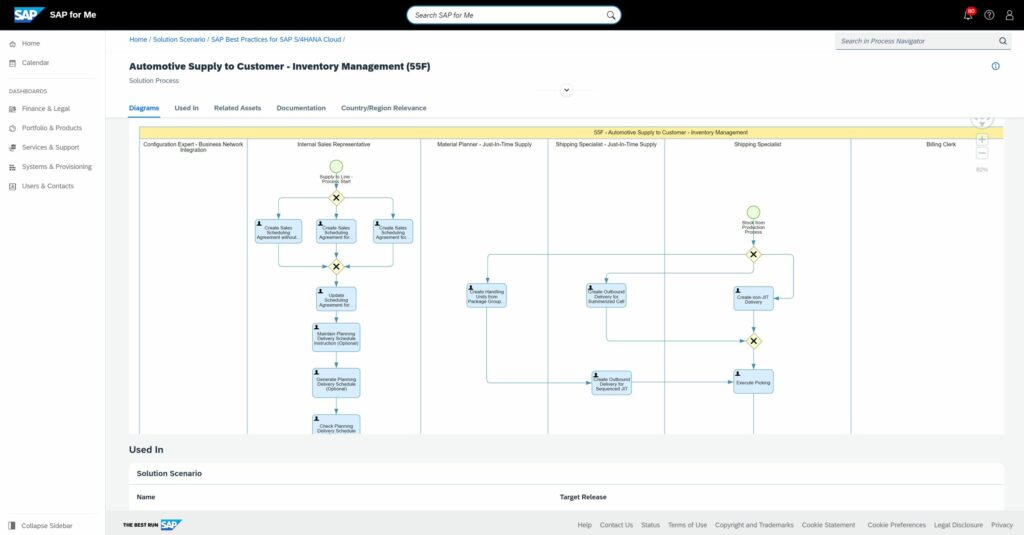Open user profile icon
1024x535 pixels.
1009,15
